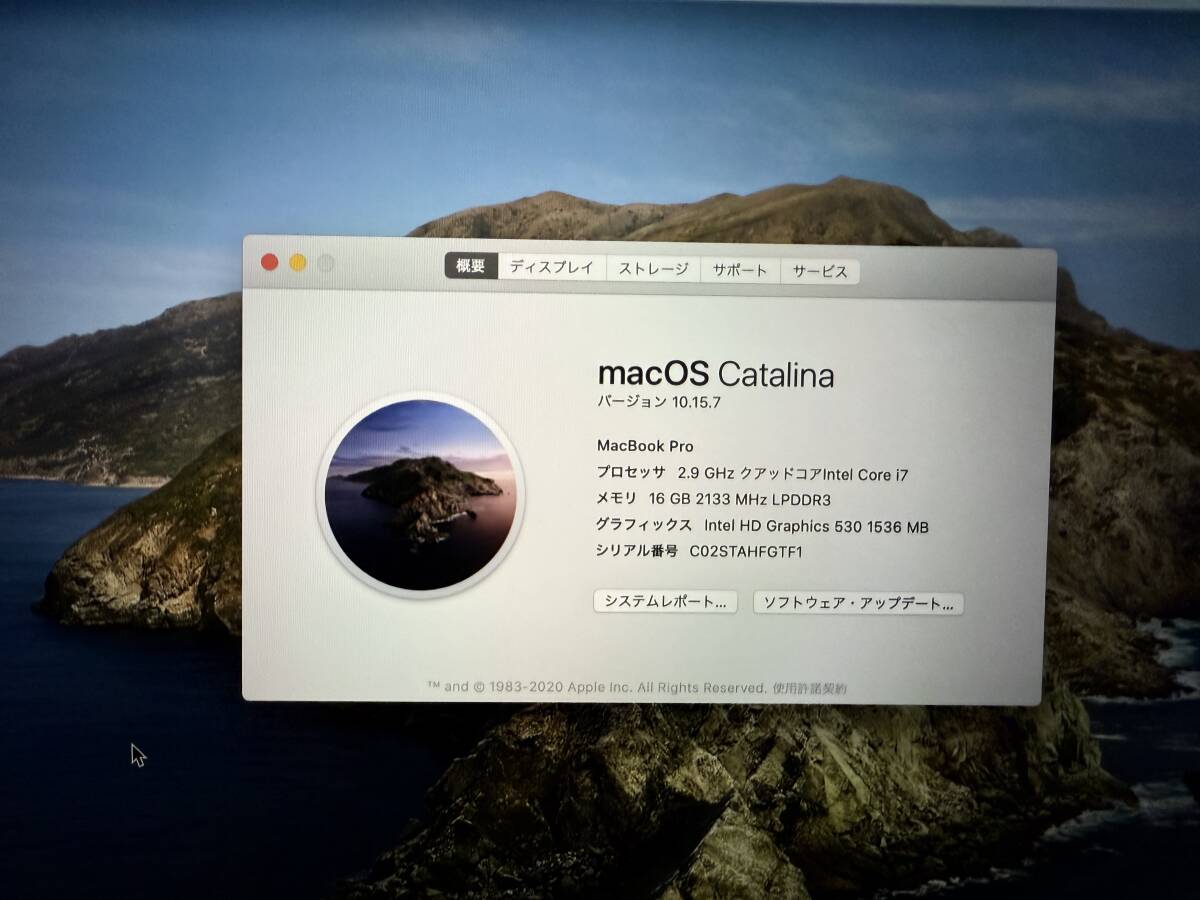Minimize window with the yellow button
1200x900 pixels.
coord(297,263)
